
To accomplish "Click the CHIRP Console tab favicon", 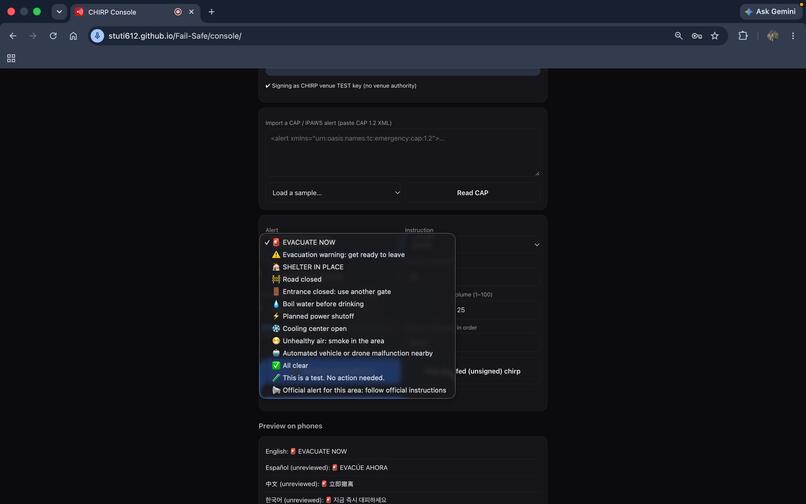I will coord(79,12).
